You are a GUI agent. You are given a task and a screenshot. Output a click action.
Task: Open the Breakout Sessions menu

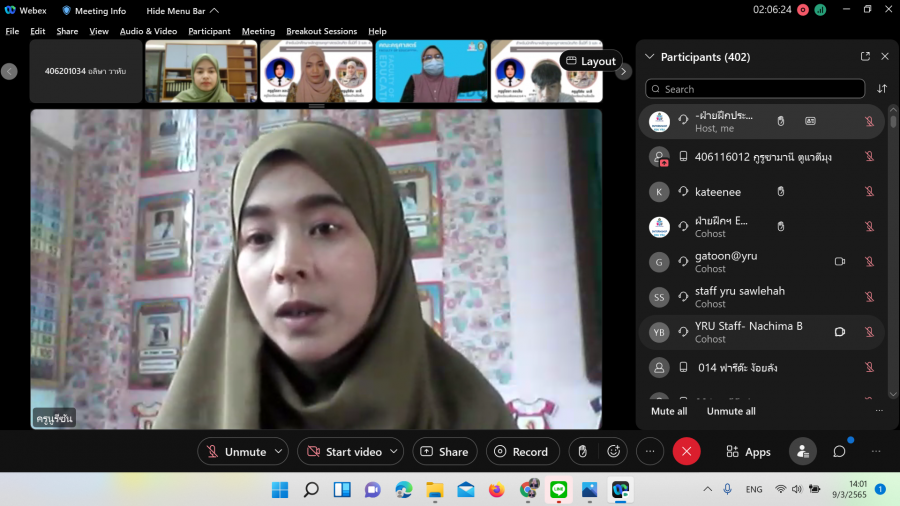(321, 31)
